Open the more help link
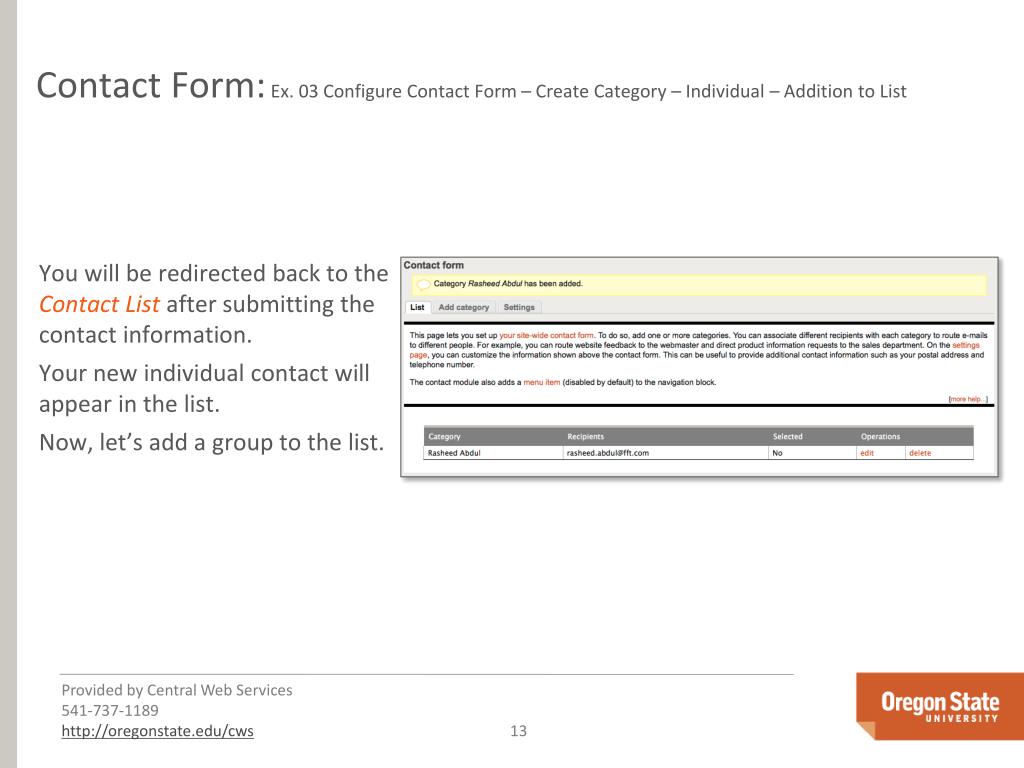 tap(968, 399)
